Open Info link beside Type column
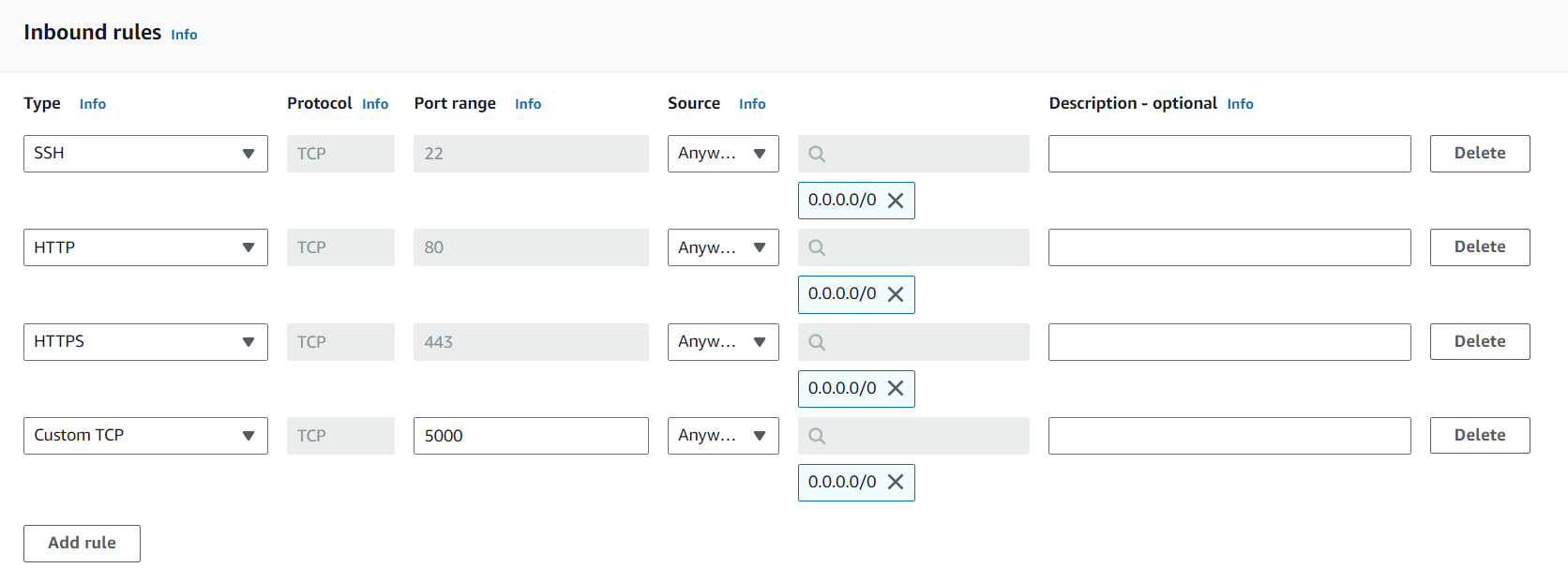Image resolution: width=1568 pixels, height=583 pixels. coord(93,104)
